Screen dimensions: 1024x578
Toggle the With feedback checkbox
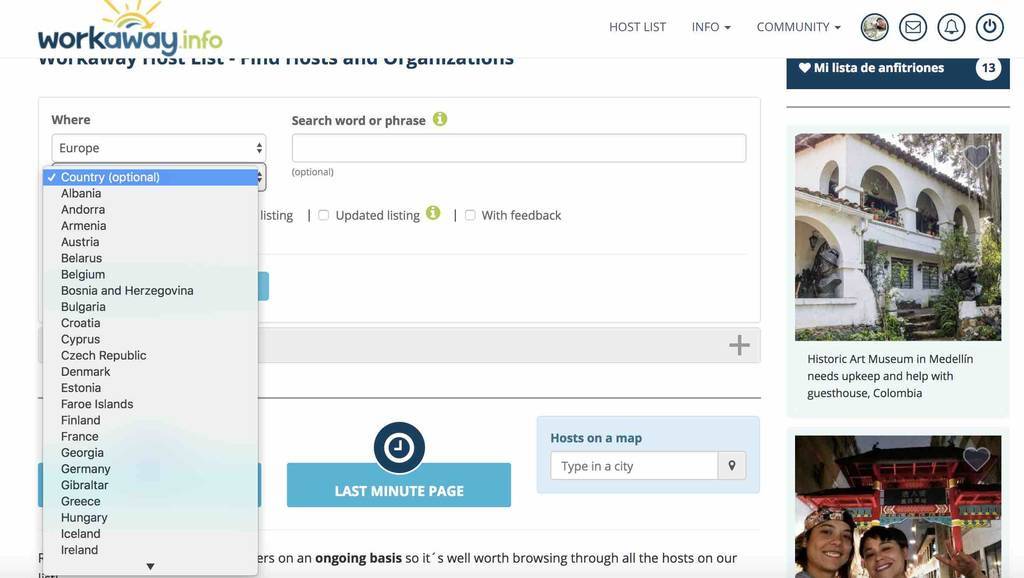(x=470, y=215)
